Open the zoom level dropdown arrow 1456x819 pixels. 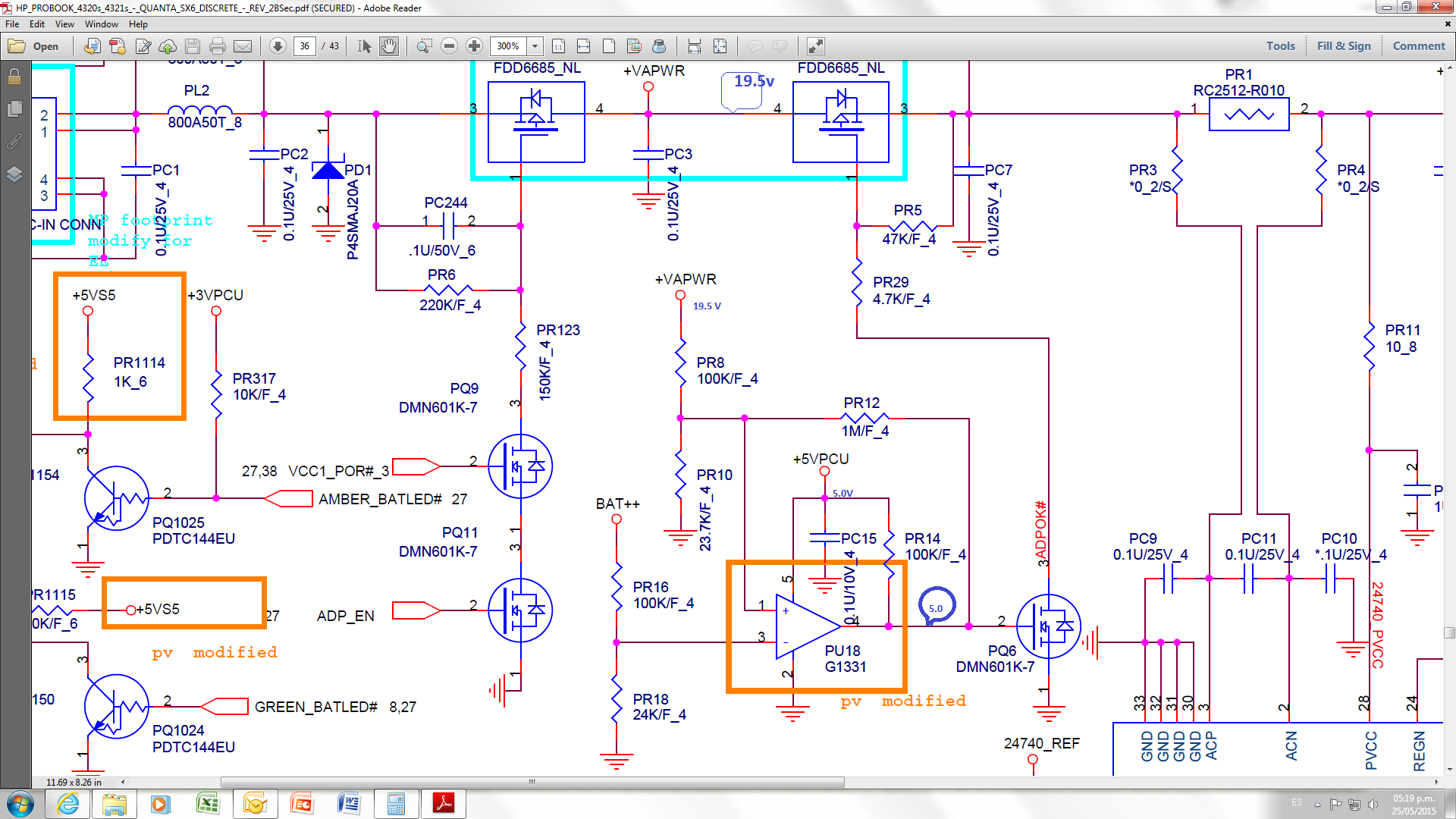[x=535, y=46]
